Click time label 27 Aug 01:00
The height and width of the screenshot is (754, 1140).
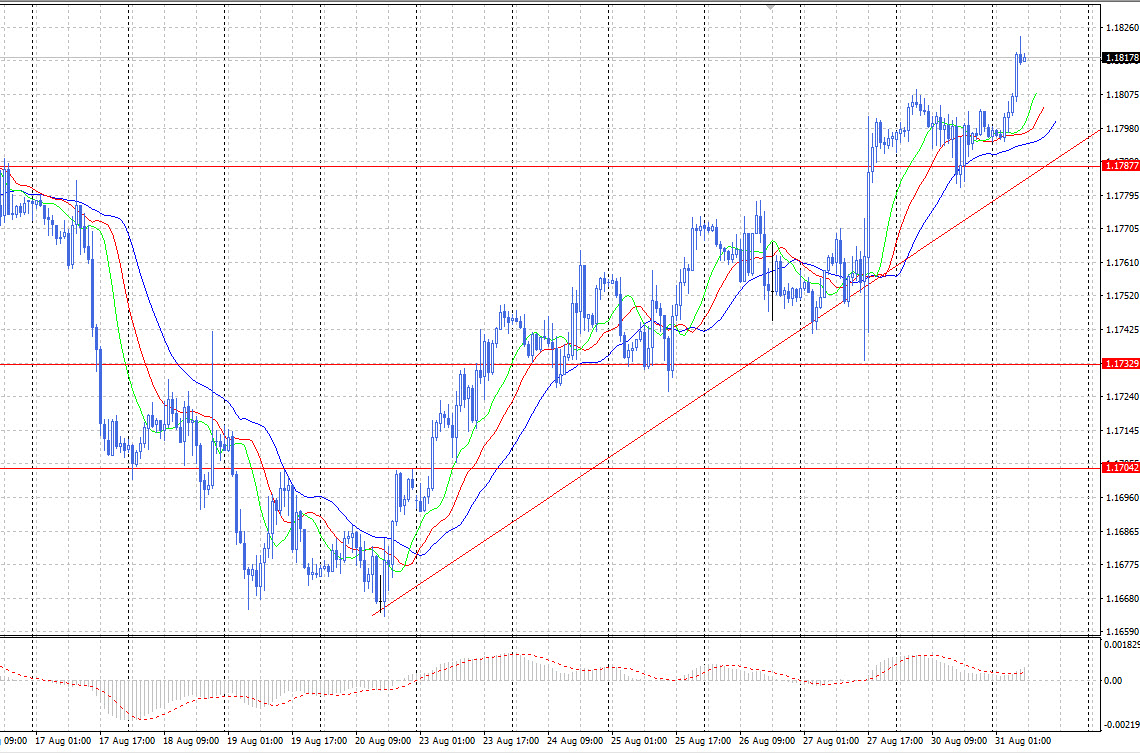tap(831, 741)
